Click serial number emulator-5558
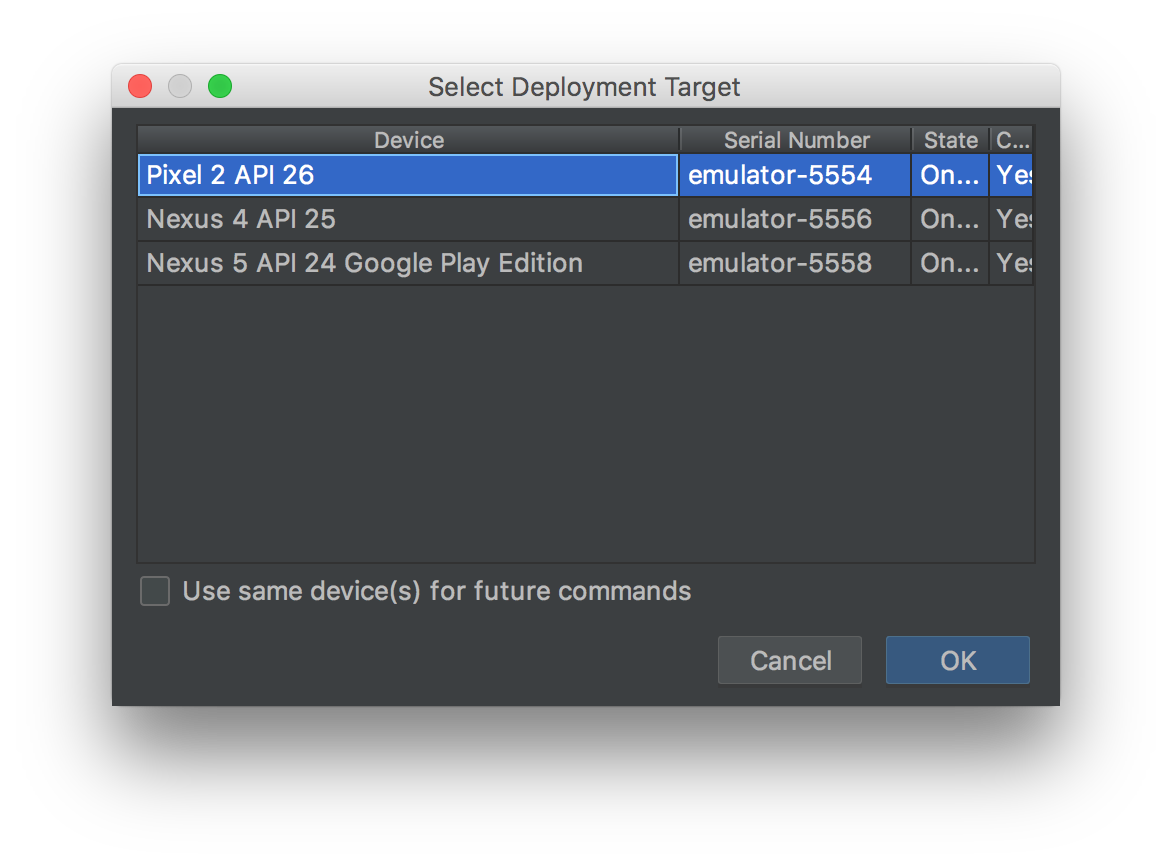The image size is (1172, 866). [795, 263]
